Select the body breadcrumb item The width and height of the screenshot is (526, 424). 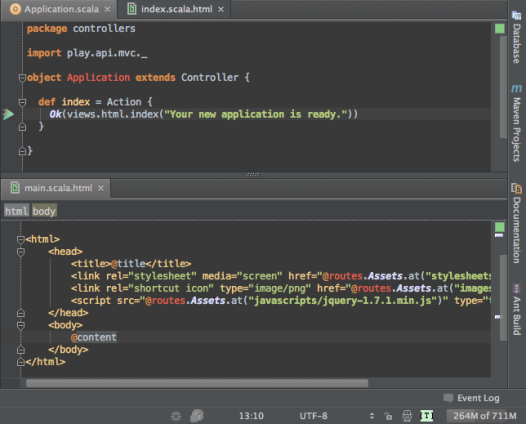click(x=44, y=211)
